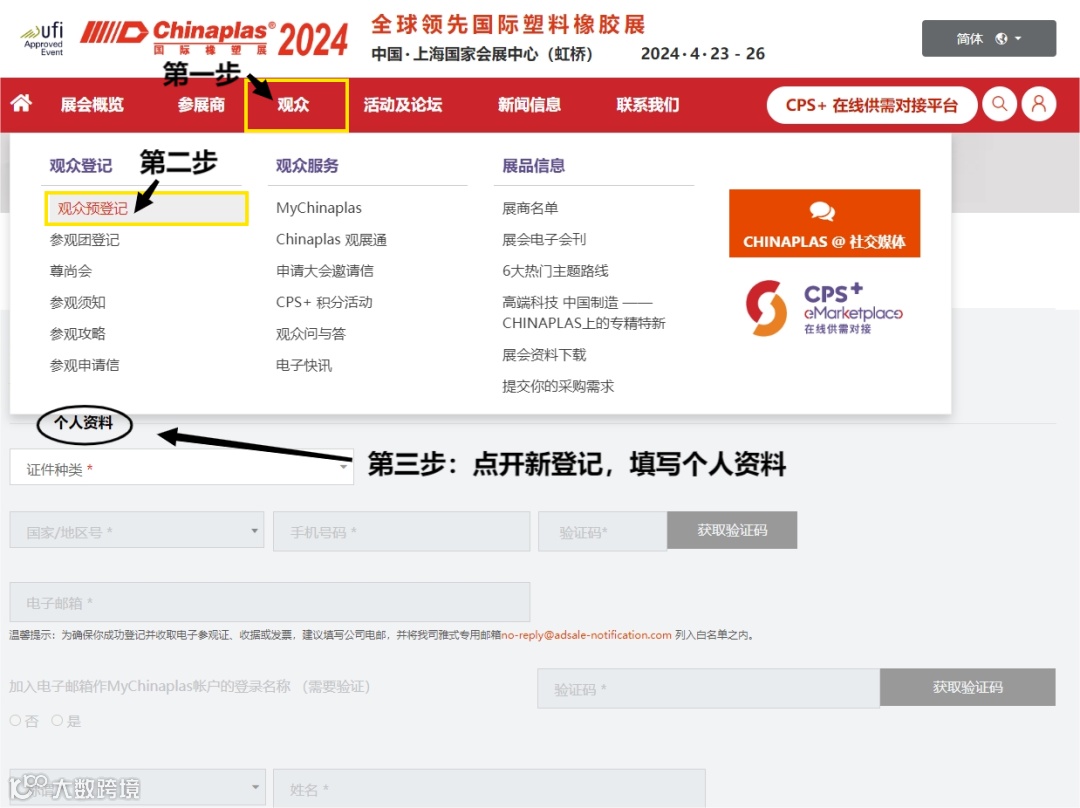
Task: Open 提交你的采购需求 link
Action: coord(557,386)
